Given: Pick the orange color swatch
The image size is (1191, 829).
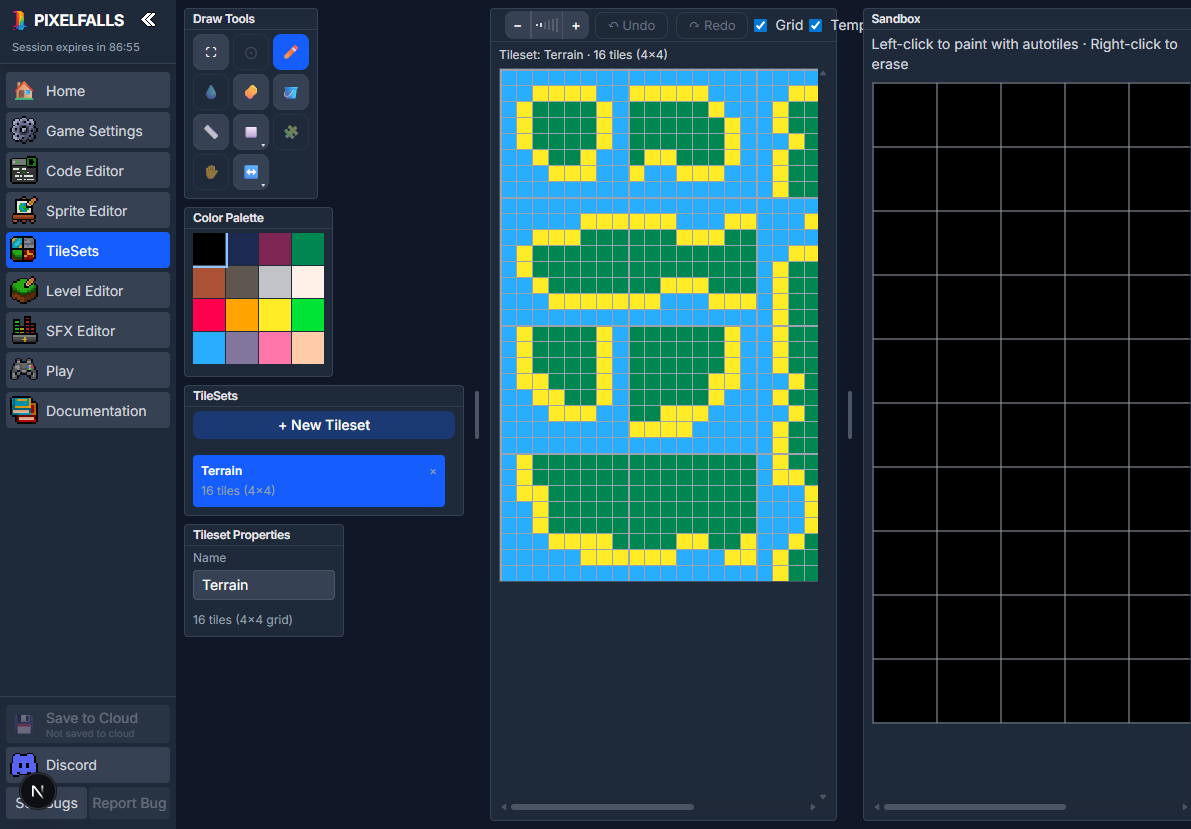Looking at the screenshot, I should (242, 315).
